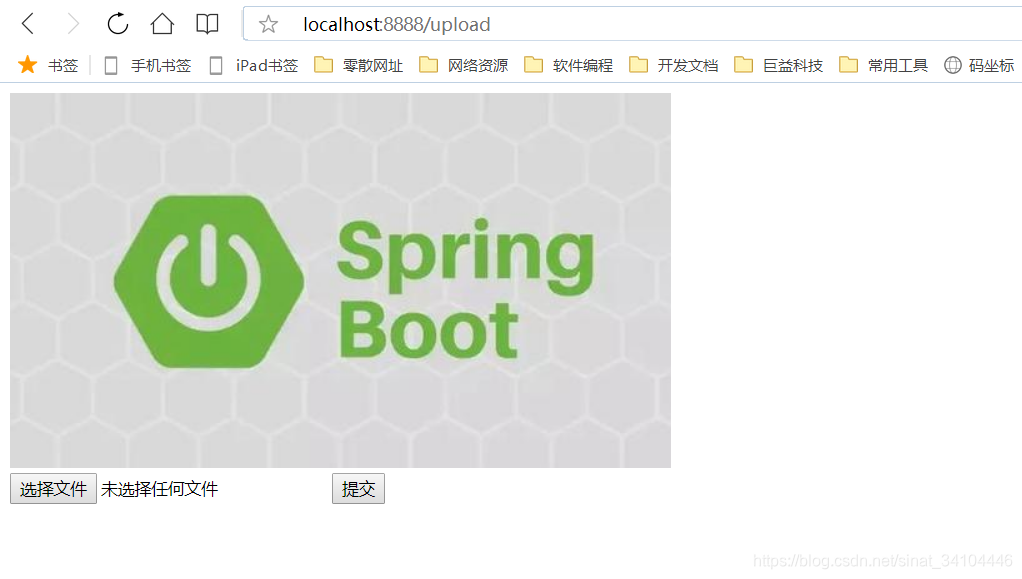Image resolution: width=1022 pixels, height=579 pixels.
Task: Click the Spring Boot uploaded image
Action: pyautogui.click(x=340, y=280)
